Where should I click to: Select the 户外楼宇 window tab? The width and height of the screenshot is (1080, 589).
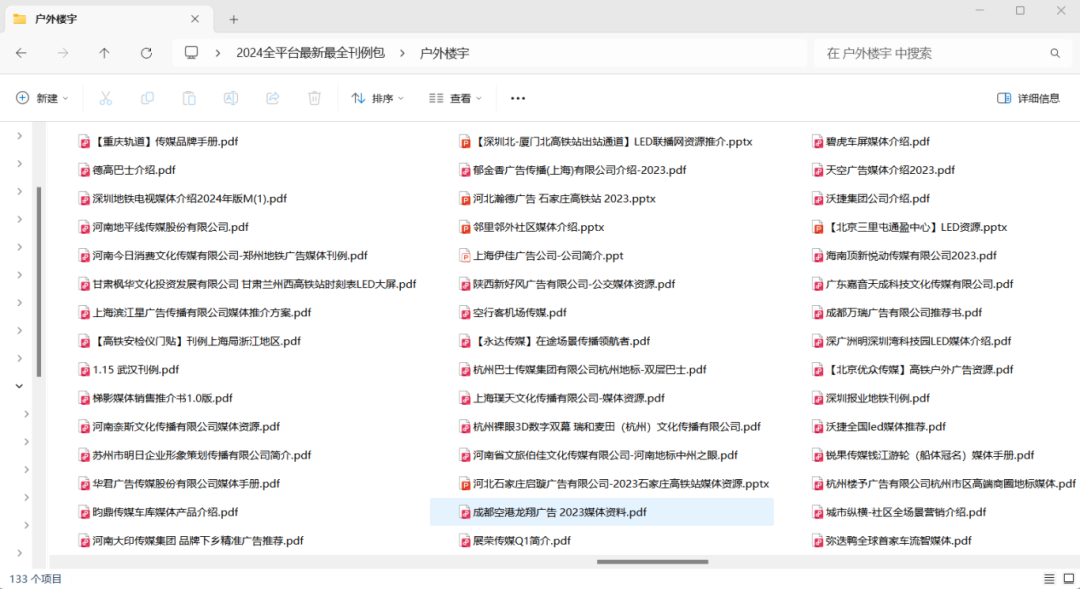click(x=108, y=19)
